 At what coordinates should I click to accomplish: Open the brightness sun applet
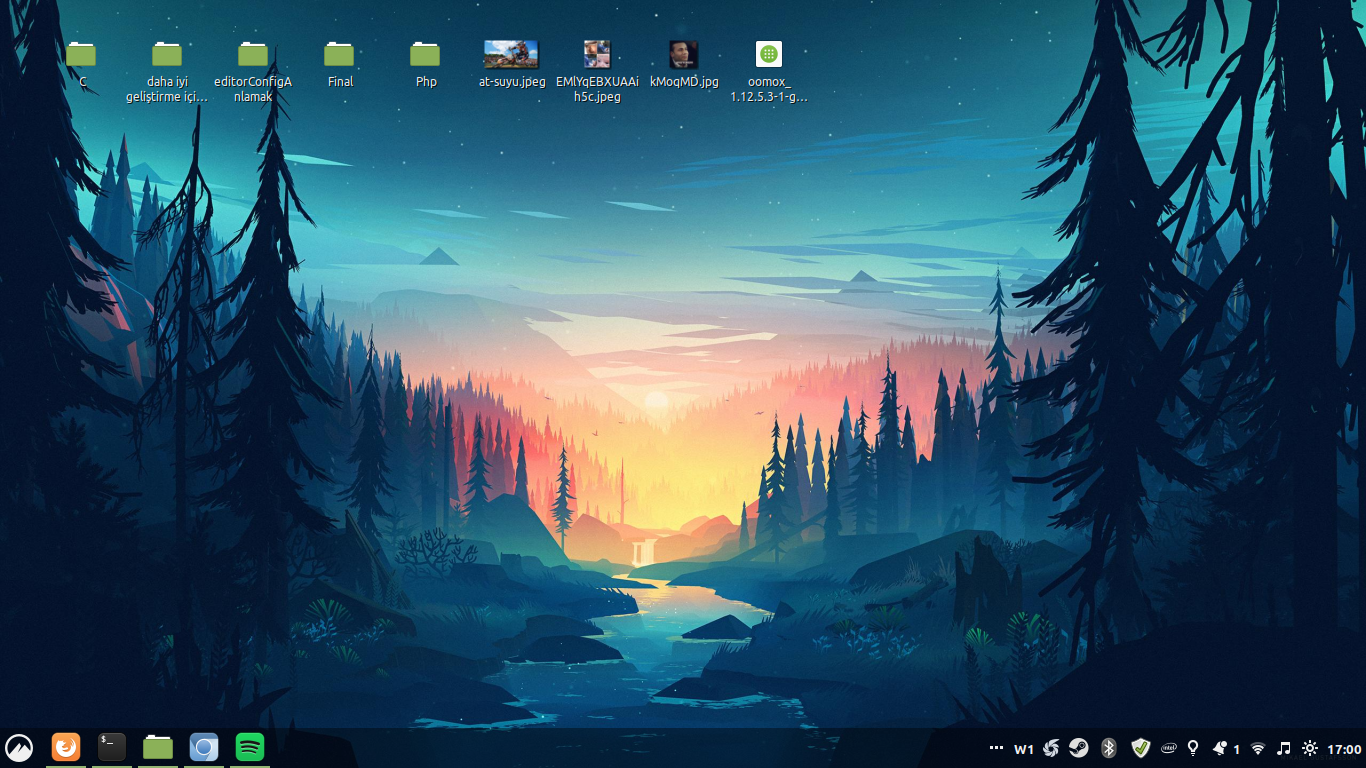click(1310, 748)
